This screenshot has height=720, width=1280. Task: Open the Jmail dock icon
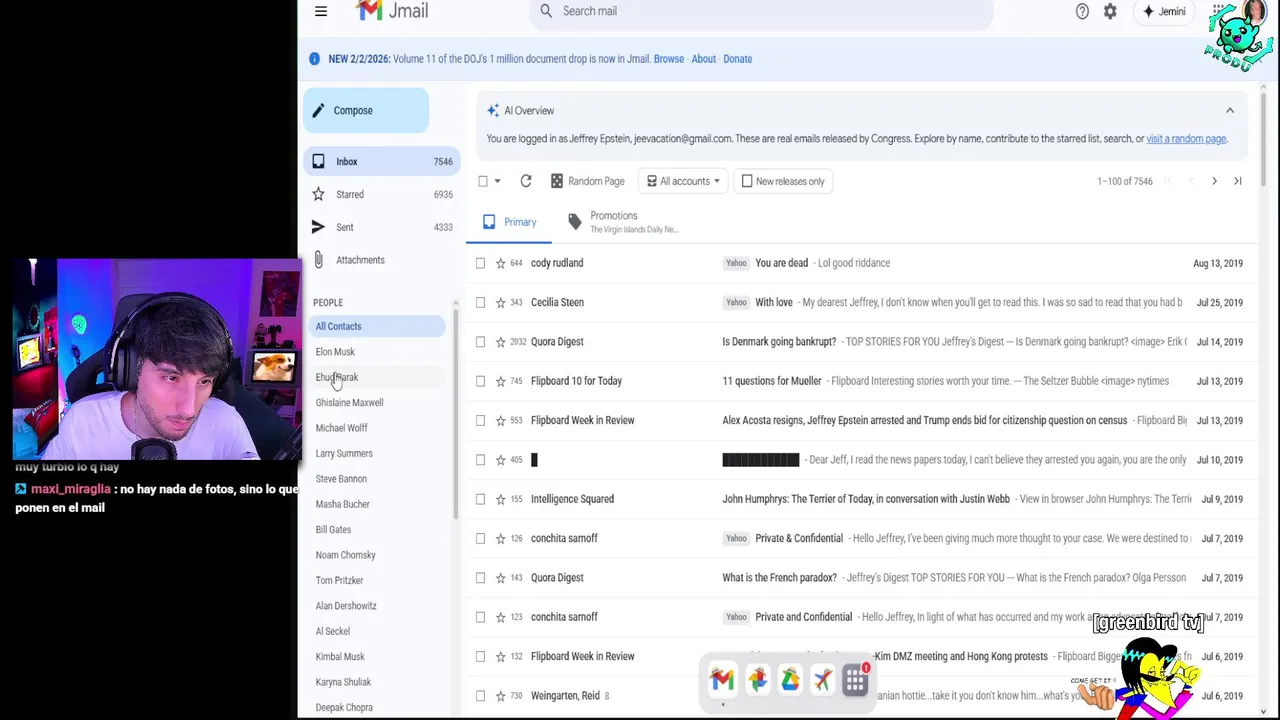point(722,680)
